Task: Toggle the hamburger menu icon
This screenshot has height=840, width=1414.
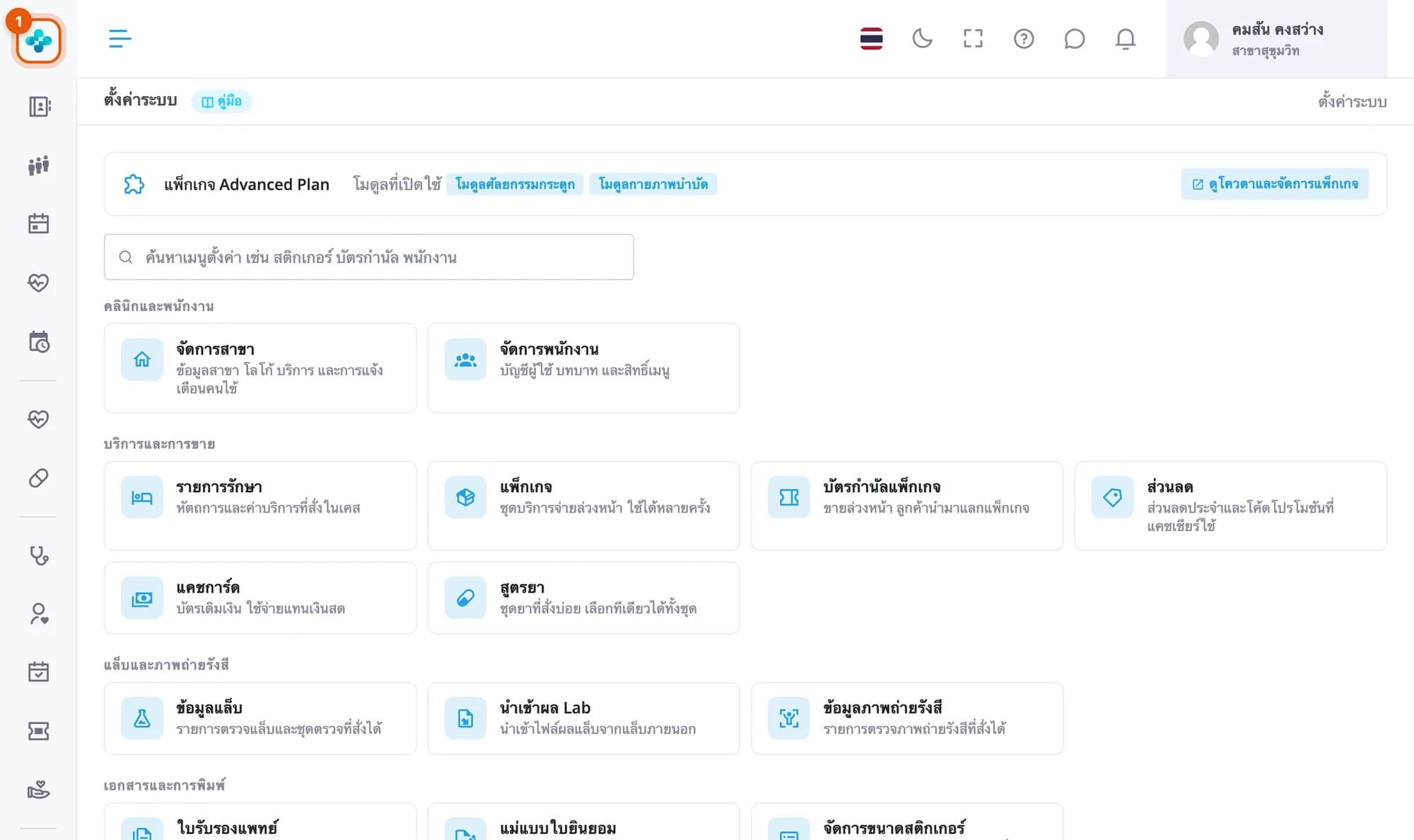Action: click(120, 38)
